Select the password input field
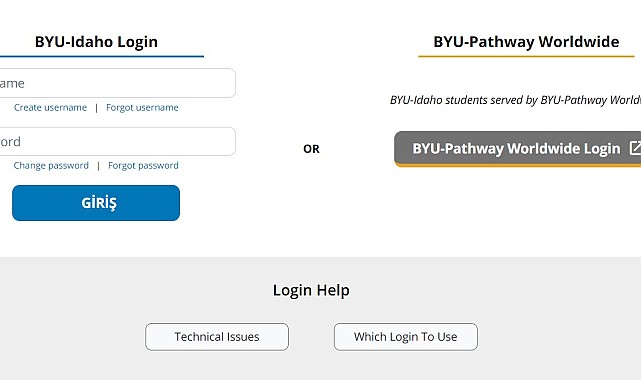641x380 pixels. tap(117, 141)
